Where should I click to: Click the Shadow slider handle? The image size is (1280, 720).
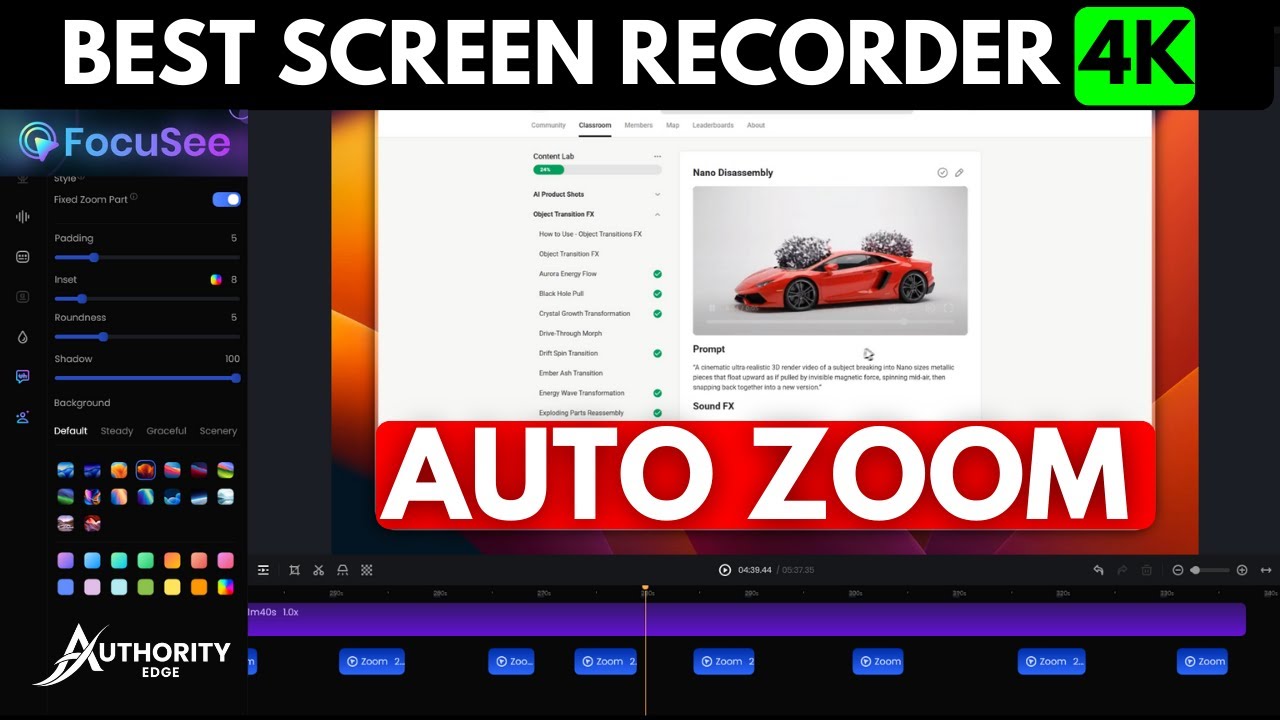pyautogui.click(x=236, y=378)
